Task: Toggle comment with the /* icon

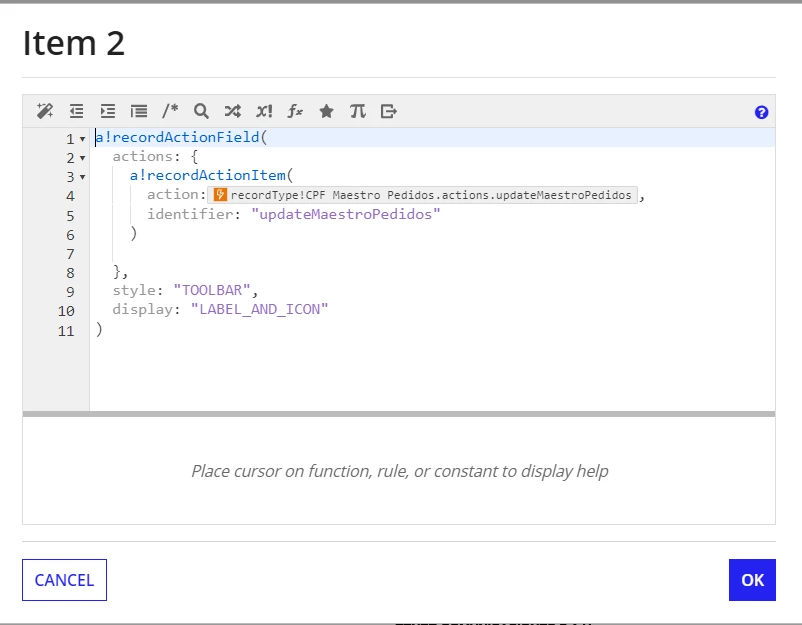Action: 170,110
